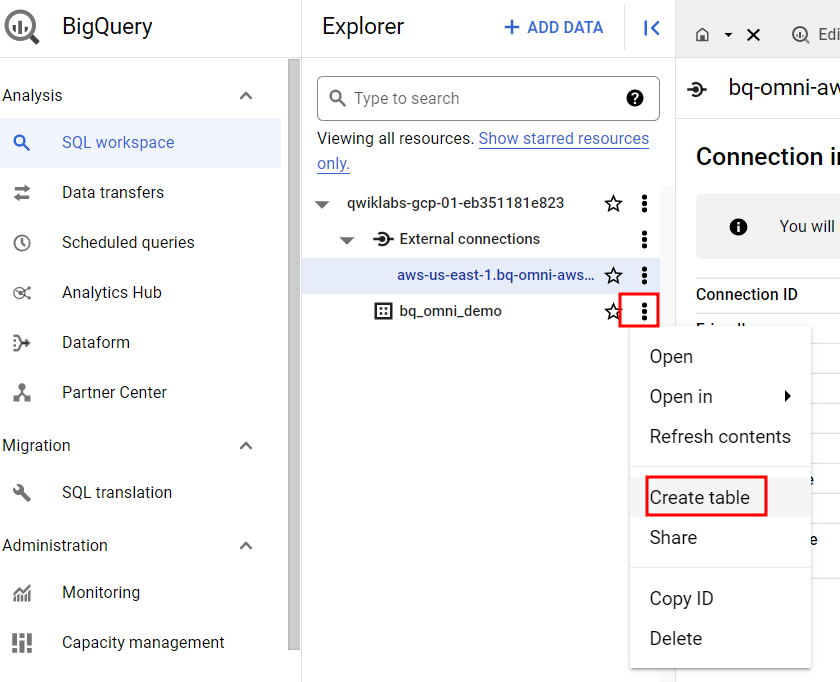Select aws-us-east-1.bq-omni-aws connection
The width and height of the screenshot is (840, 682).
[x=496, y=275]
